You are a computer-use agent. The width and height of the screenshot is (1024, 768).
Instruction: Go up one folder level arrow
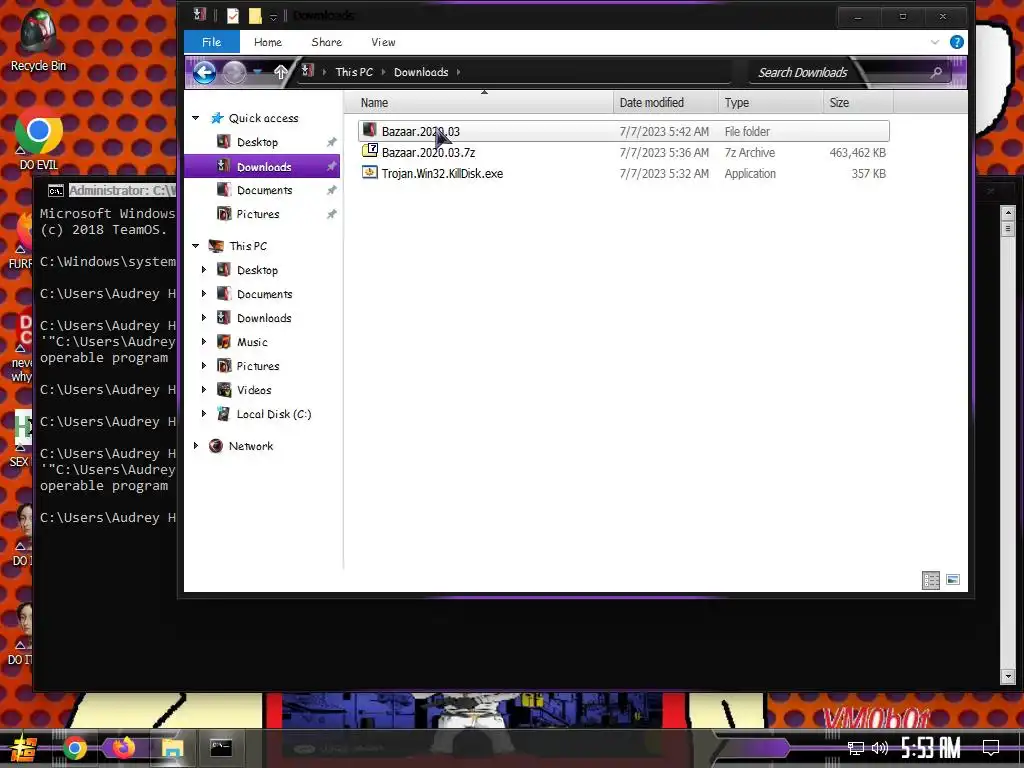pos(281,72)
